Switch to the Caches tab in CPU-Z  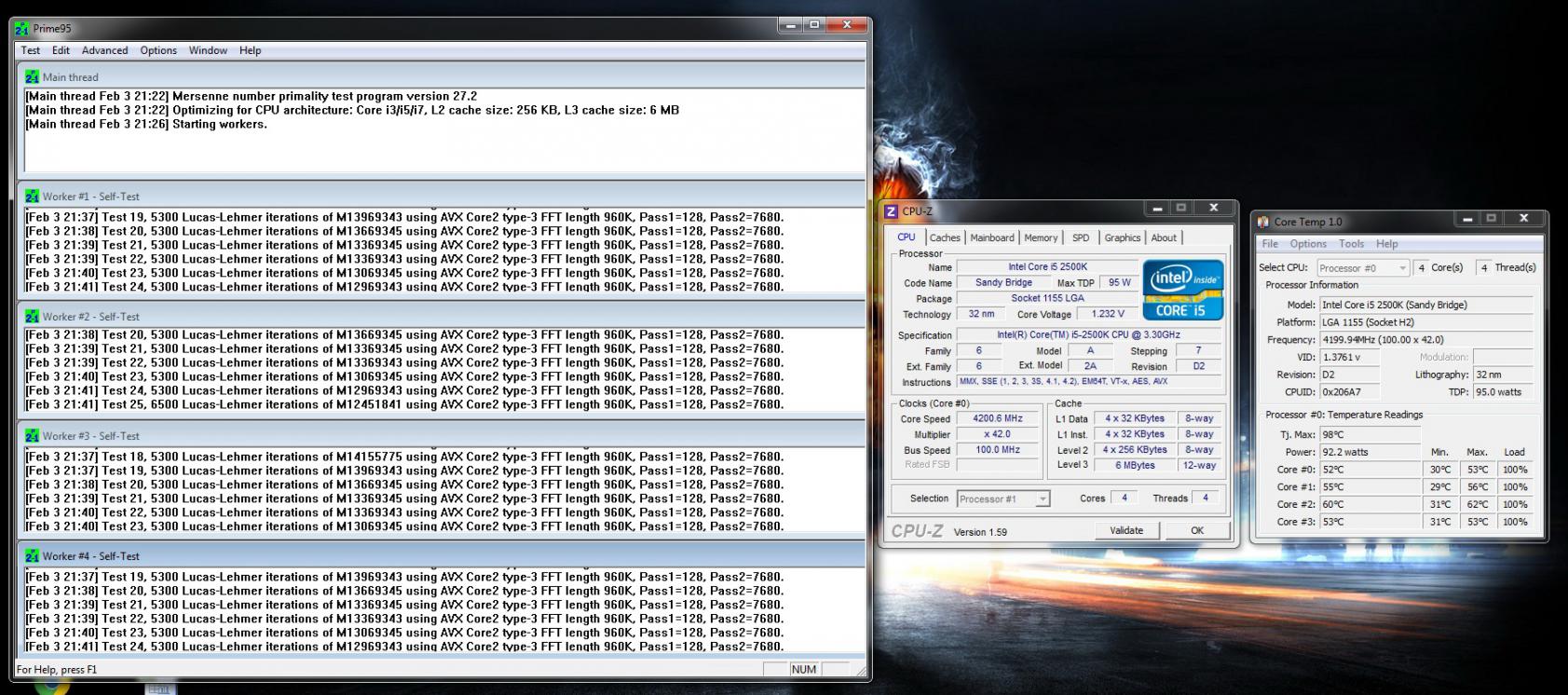click(945, 238)
